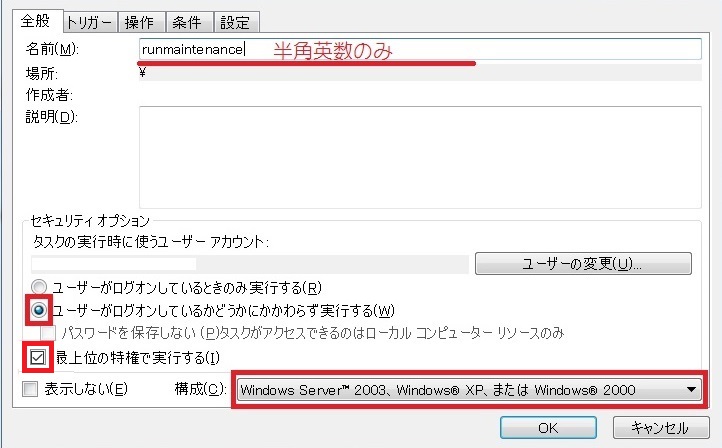The width and height of the screenshot is (722, 448).
Task: Click the キャンセル button
Action: coord(660,428)
